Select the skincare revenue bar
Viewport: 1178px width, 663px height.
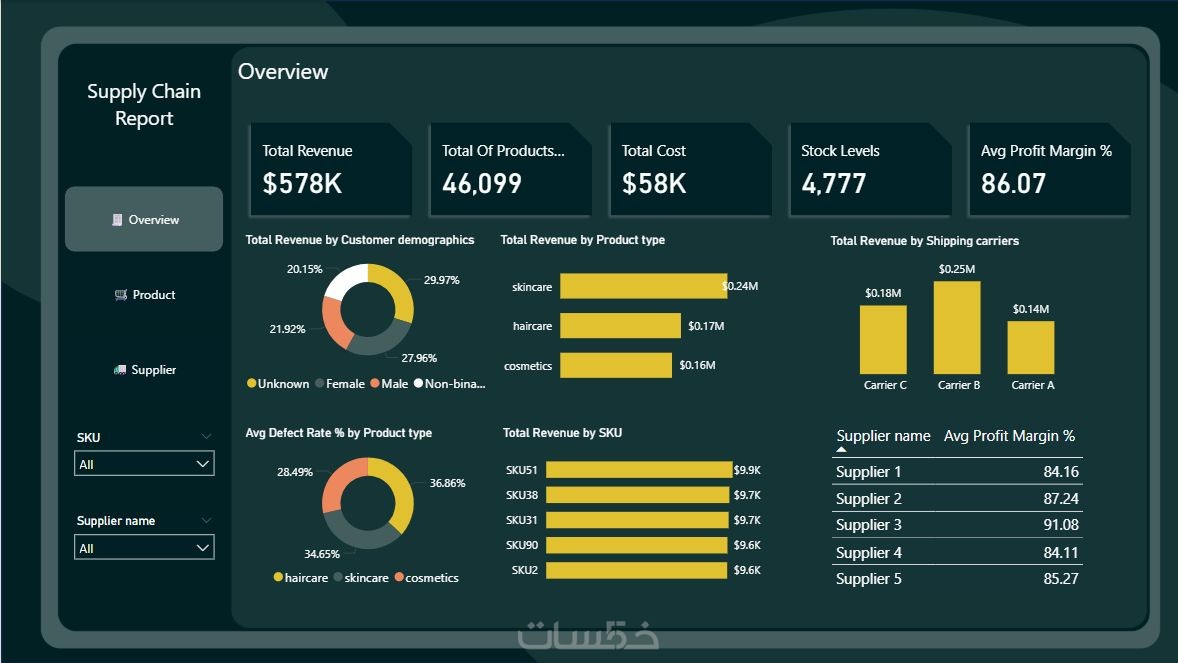pyautogui.click(x=644, y=286)
